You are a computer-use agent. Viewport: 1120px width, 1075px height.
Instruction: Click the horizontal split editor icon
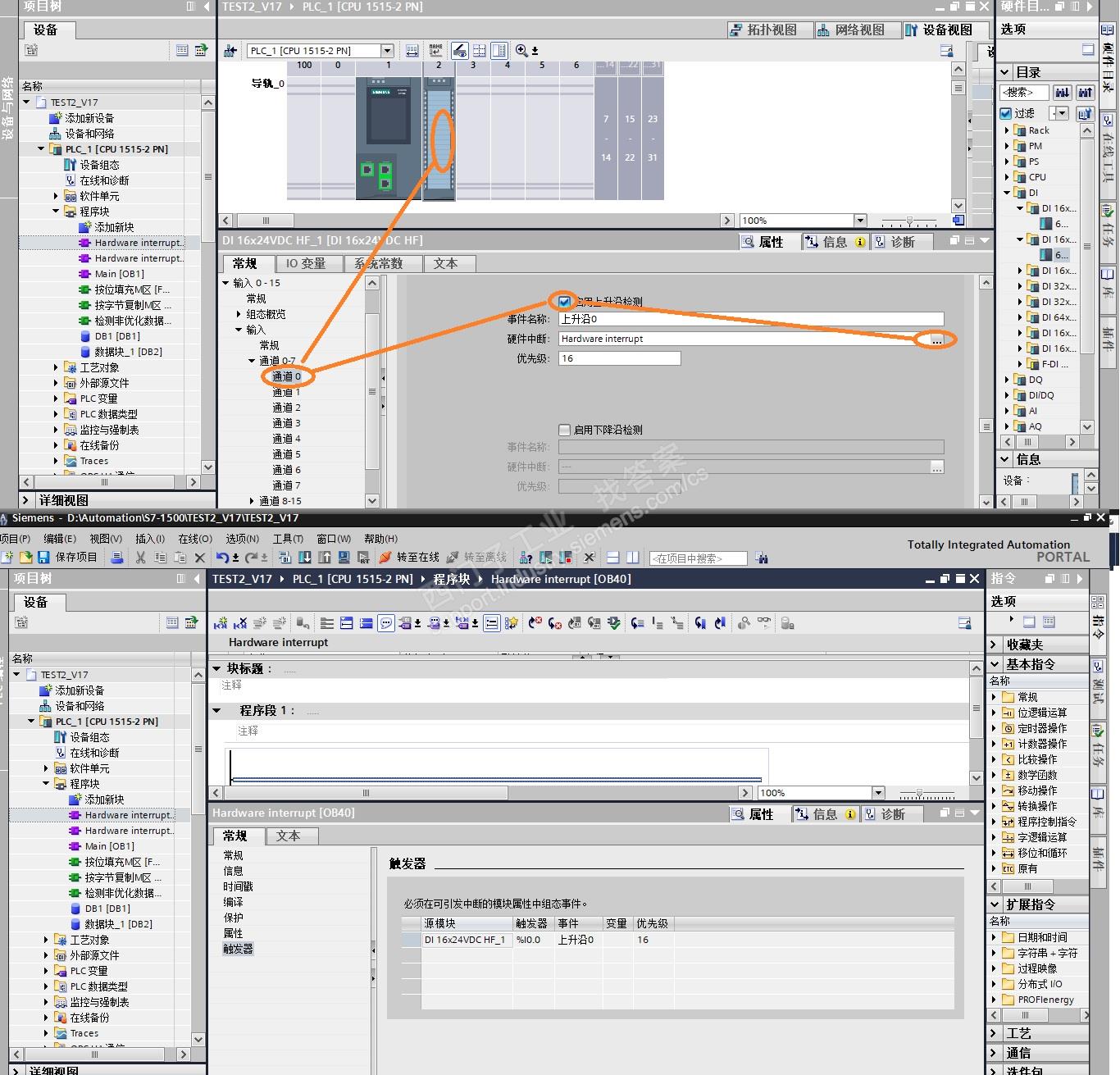612,558
